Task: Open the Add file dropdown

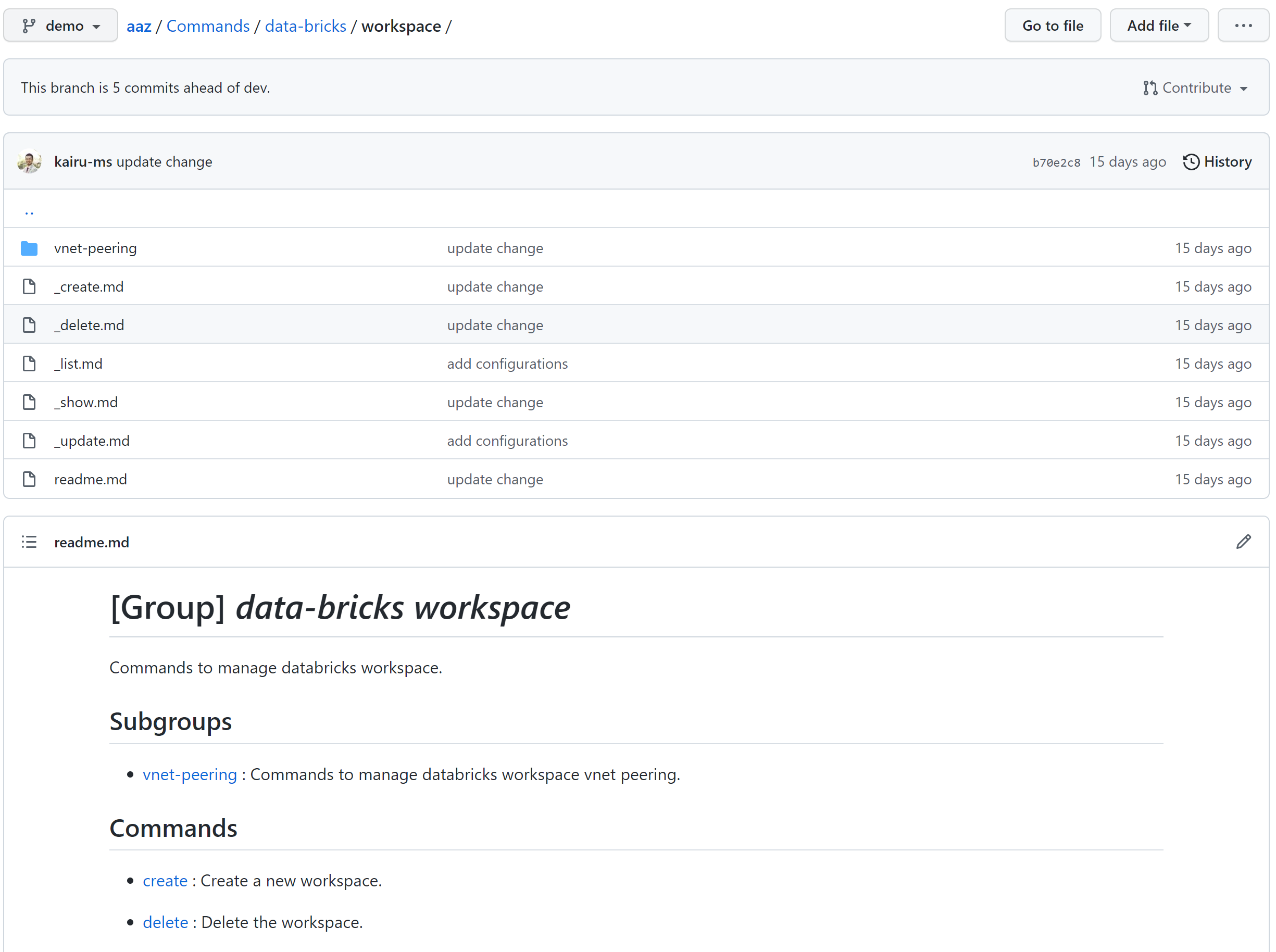Action: 1159,26
